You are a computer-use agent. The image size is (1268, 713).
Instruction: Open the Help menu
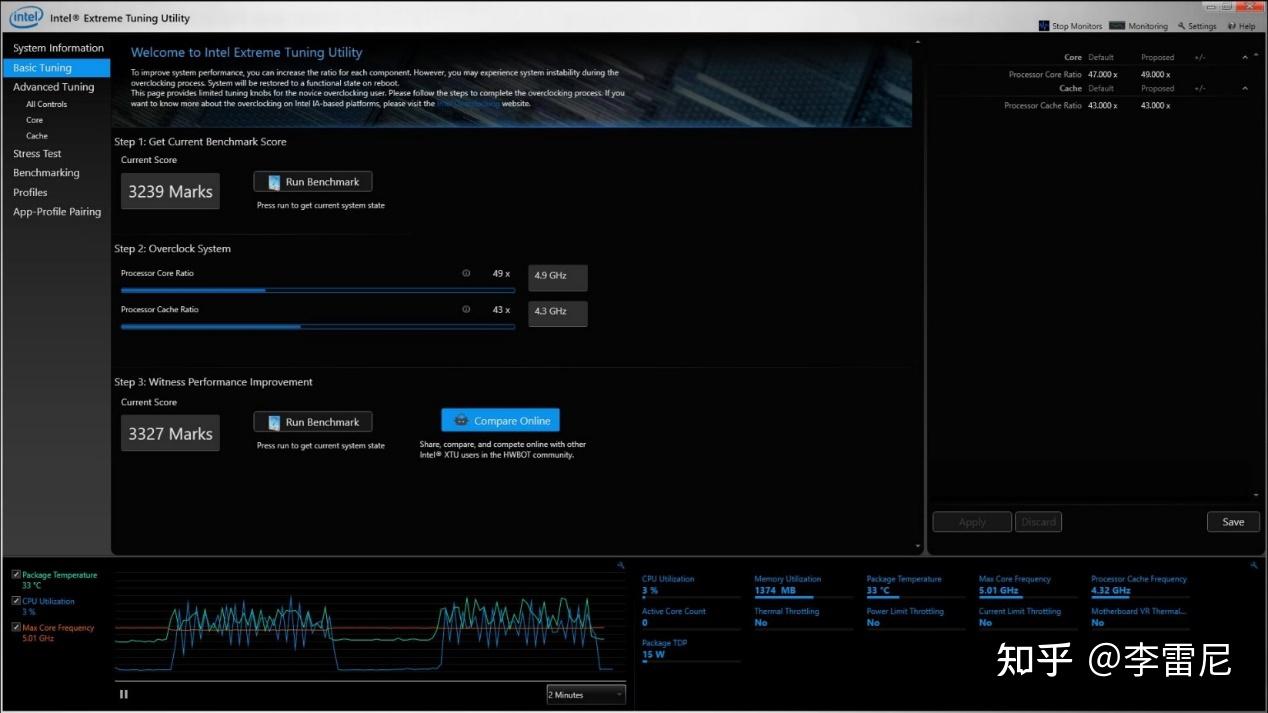tap(1241, 26)
